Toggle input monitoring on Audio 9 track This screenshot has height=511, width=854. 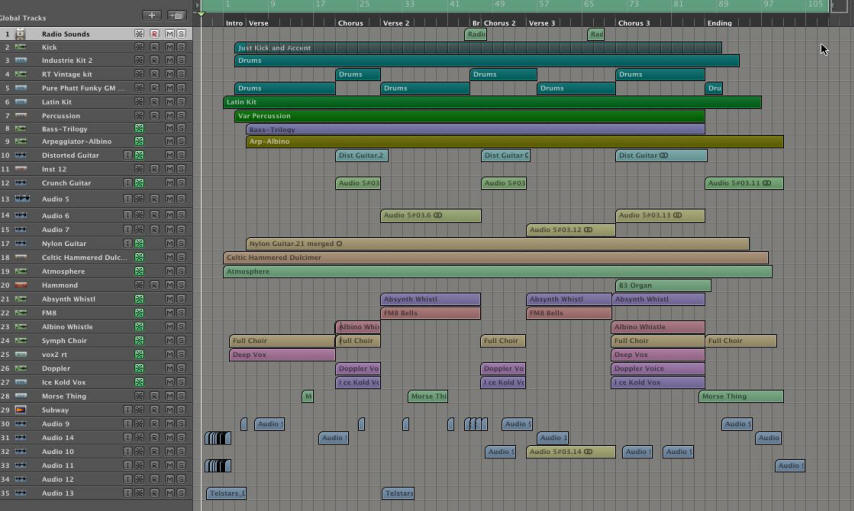(x=127, y=424)
